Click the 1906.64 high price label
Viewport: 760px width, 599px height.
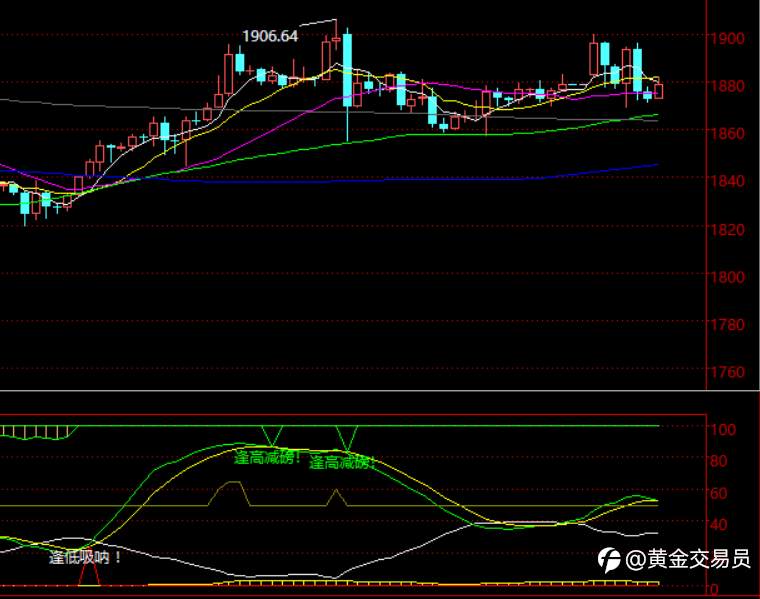click(x=270, y=36)
